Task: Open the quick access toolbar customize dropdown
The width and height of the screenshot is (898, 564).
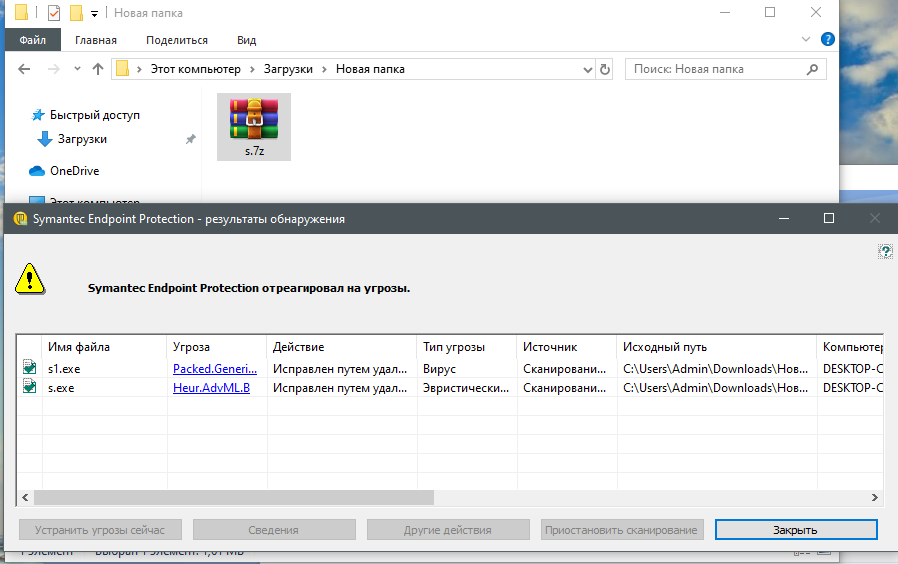Action: [94, 14]
